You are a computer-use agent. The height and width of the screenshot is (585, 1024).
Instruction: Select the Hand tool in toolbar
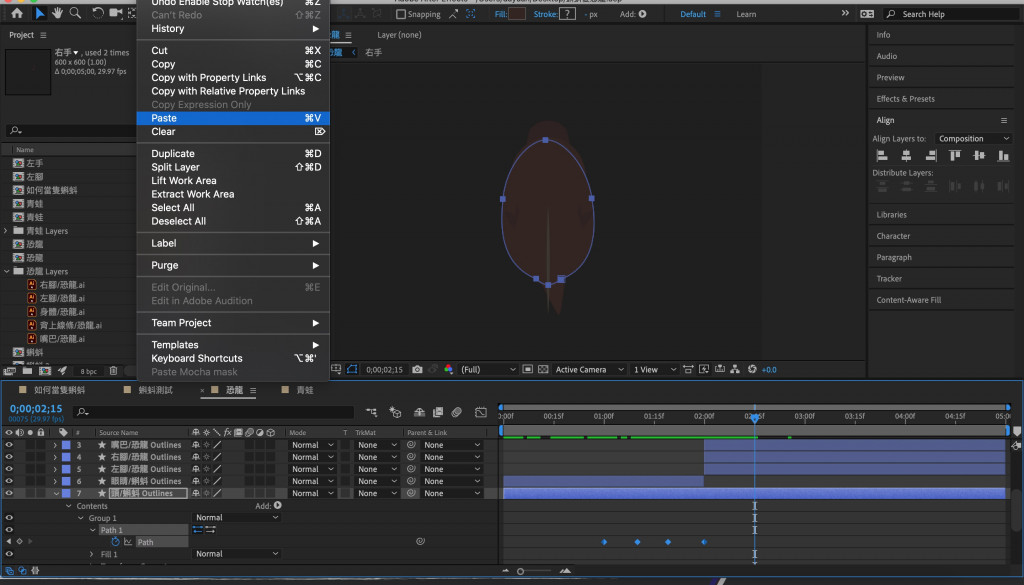(57, 13)
